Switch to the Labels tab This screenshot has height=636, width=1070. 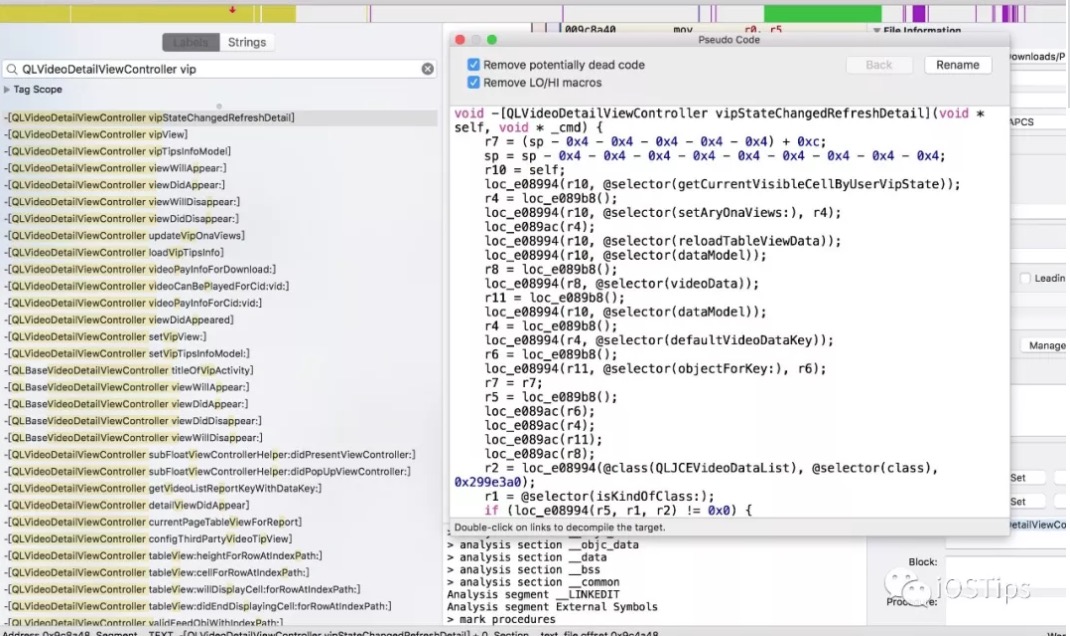point(190,42)
